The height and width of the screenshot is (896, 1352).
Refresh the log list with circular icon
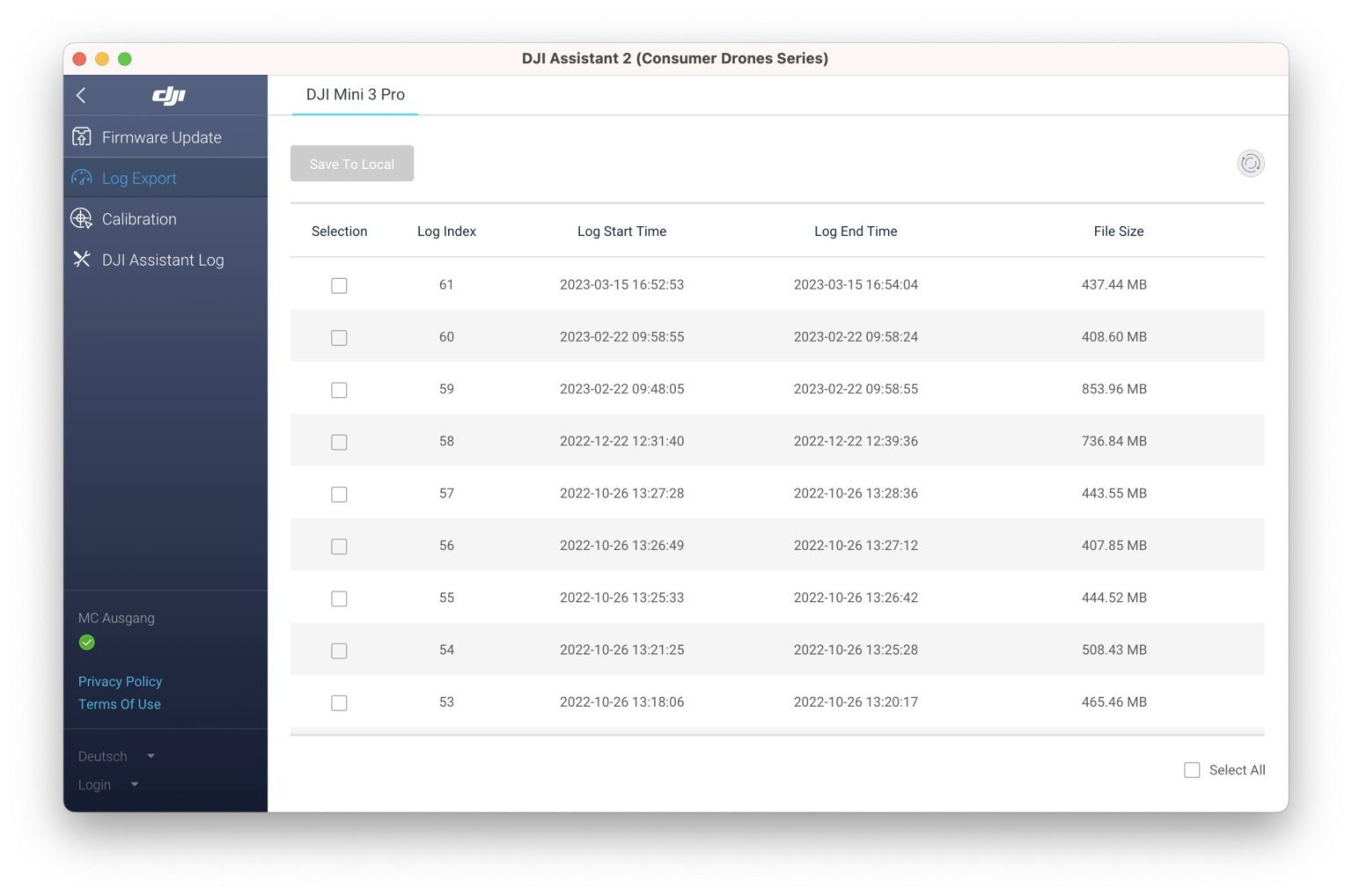point(1250,164)
